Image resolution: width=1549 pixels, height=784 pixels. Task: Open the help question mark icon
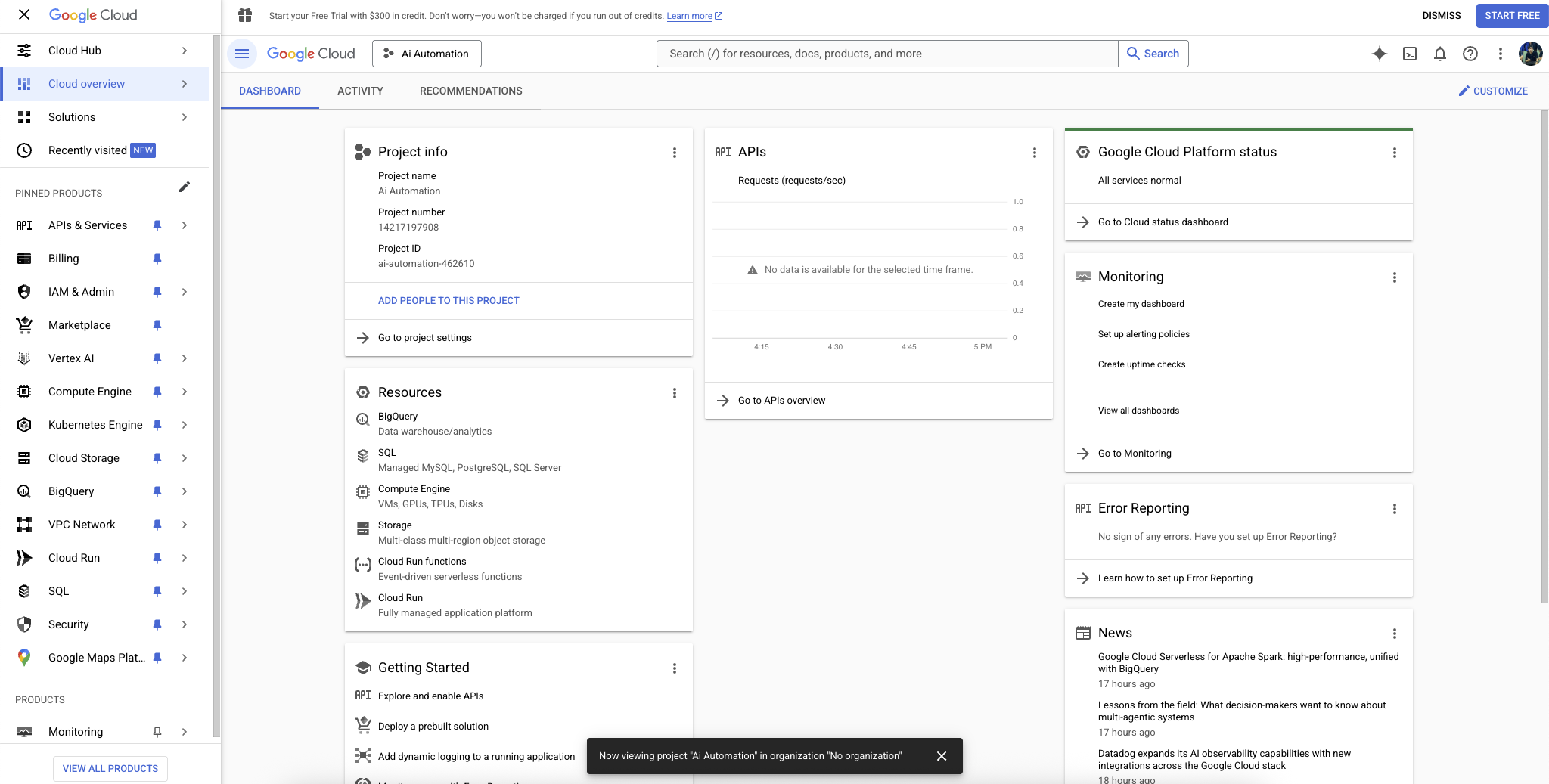[x=1470, y=54]
